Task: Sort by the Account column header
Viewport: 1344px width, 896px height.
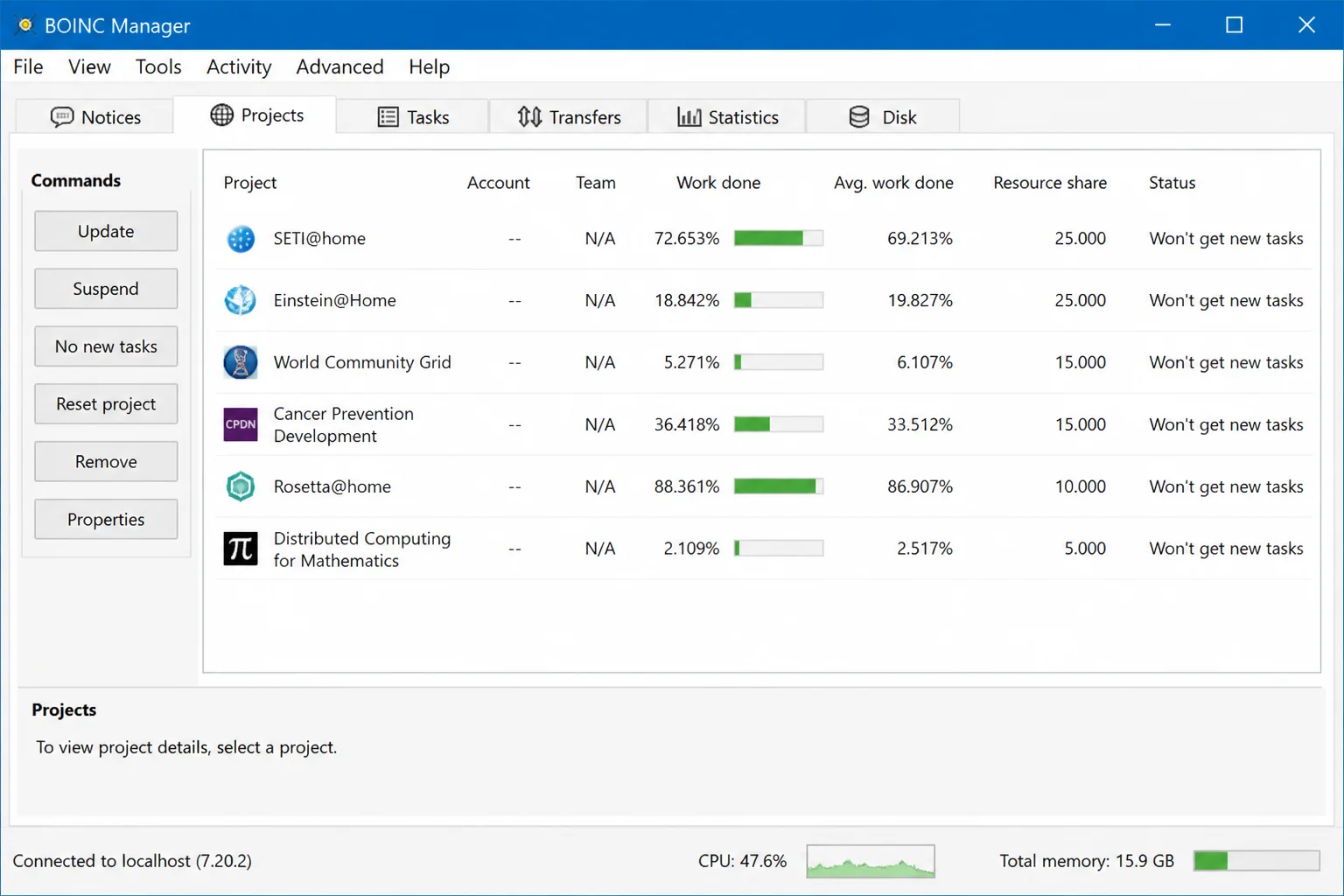Action: 498,183
